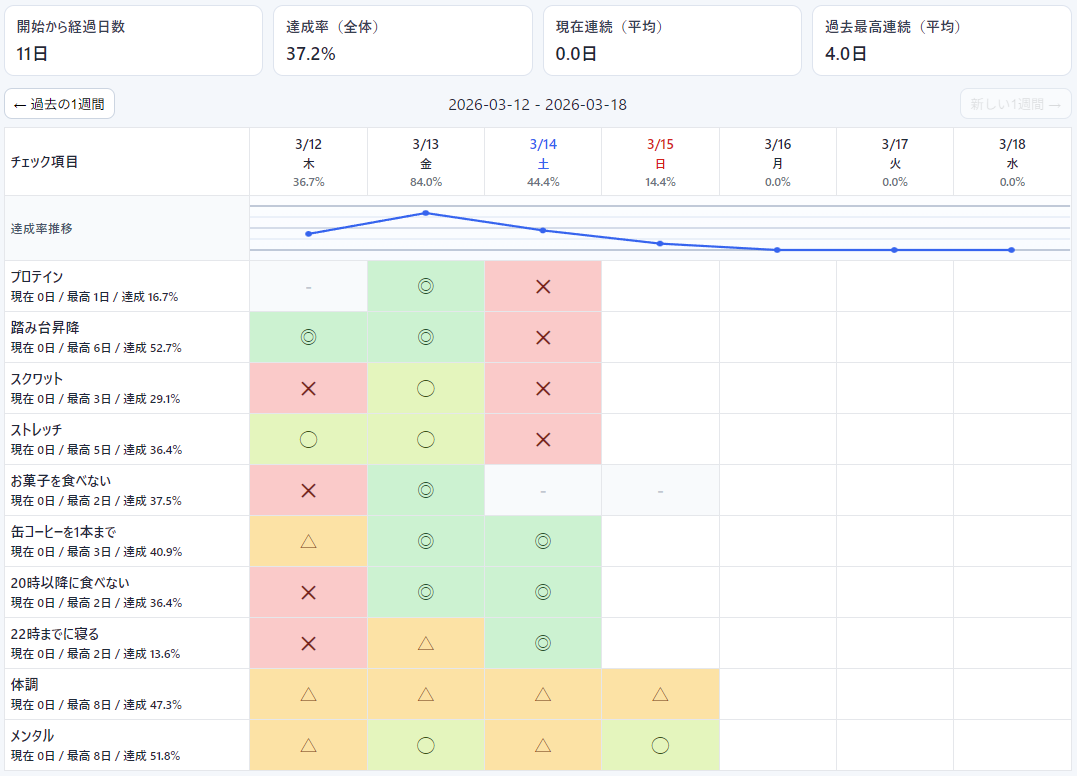Viewport: 1077px width, 776px height.
Task: Click the disabled 新しい1週間 button
Action: [x=1015, y=104]
